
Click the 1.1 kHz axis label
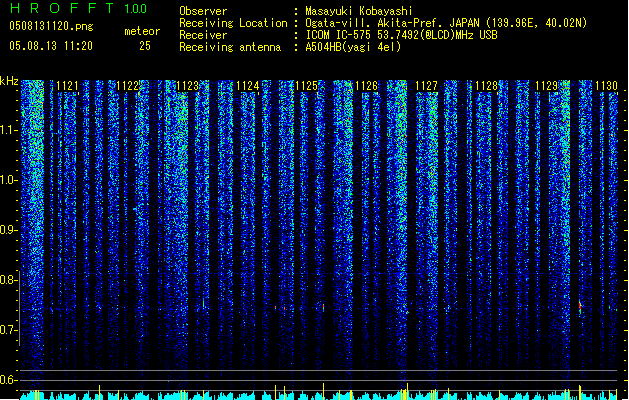click(x=8, y=130)
